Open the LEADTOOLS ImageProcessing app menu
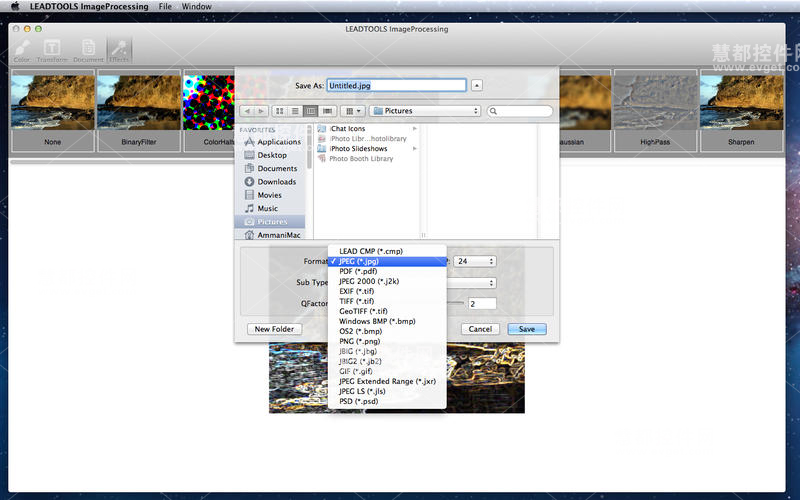The width and height of the screenshot is (800, 500). tap(89, 6)
